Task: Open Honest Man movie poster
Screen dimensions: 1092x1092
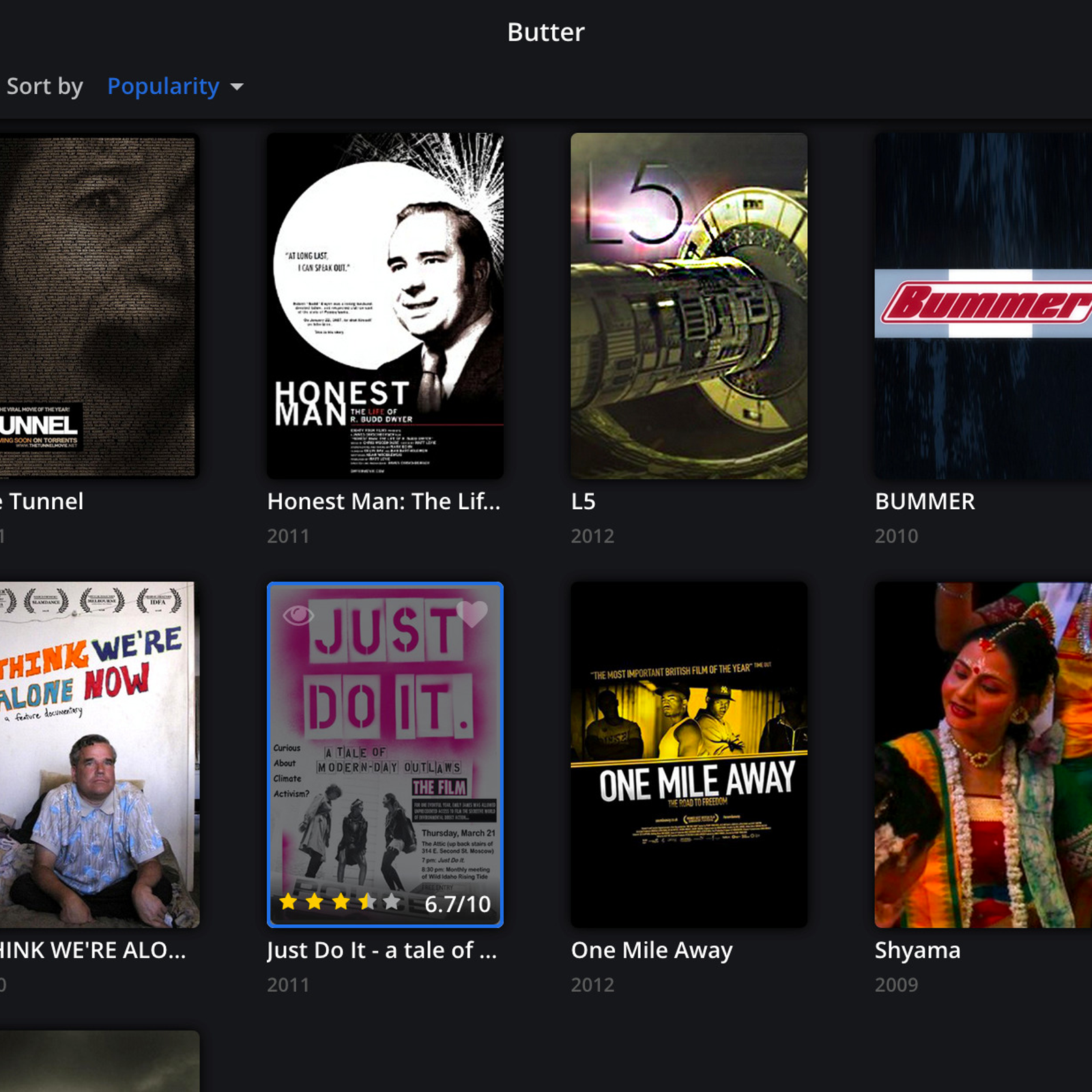Action: [385, 305]
